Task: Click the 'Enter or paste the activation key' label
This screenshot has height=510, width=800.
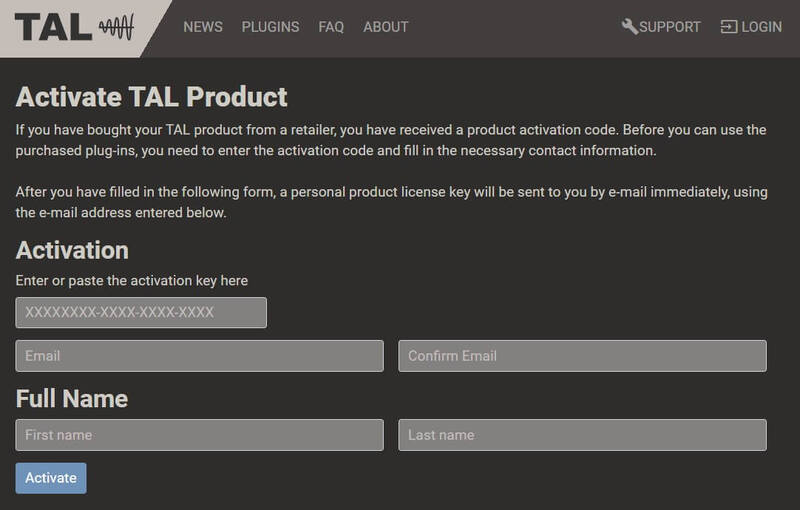Action: 132,281
